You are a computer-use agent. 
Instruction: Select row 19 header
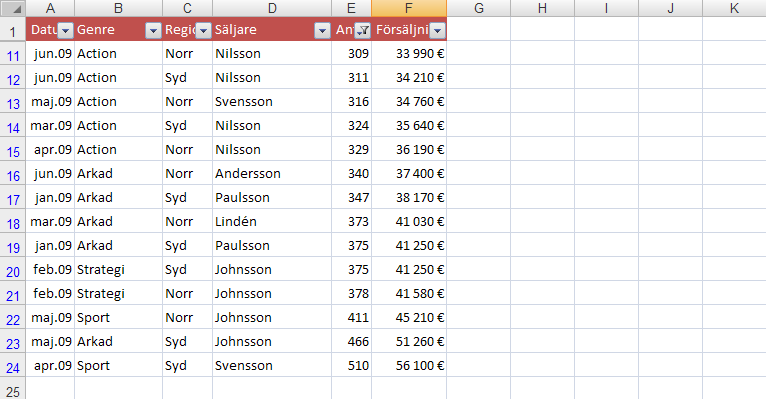(13, 245)
